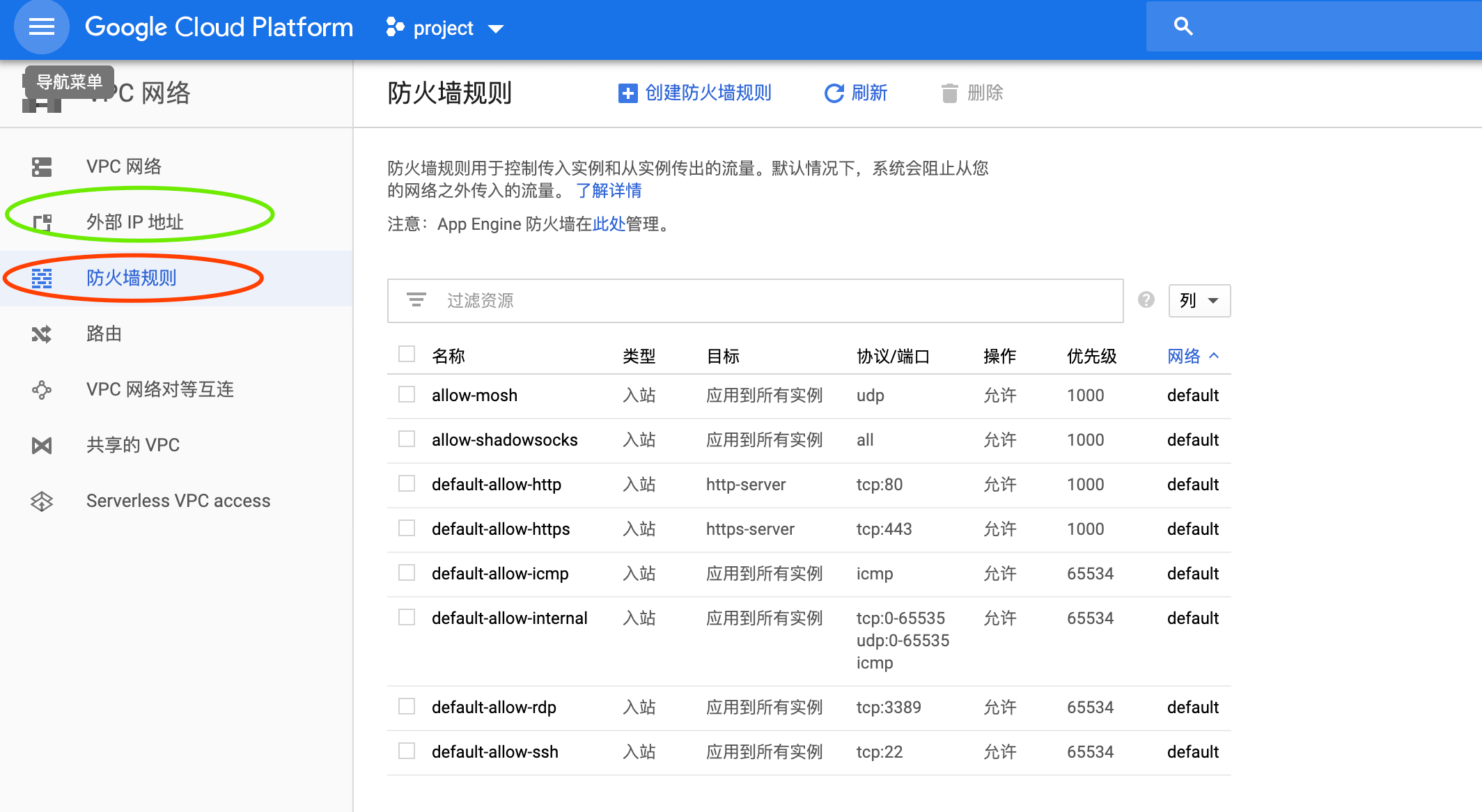Image resolution: width=1482 pixels, height=812 pixels.
Task: Click the Shared VPC icon
Action: click(x=42, y=445)
